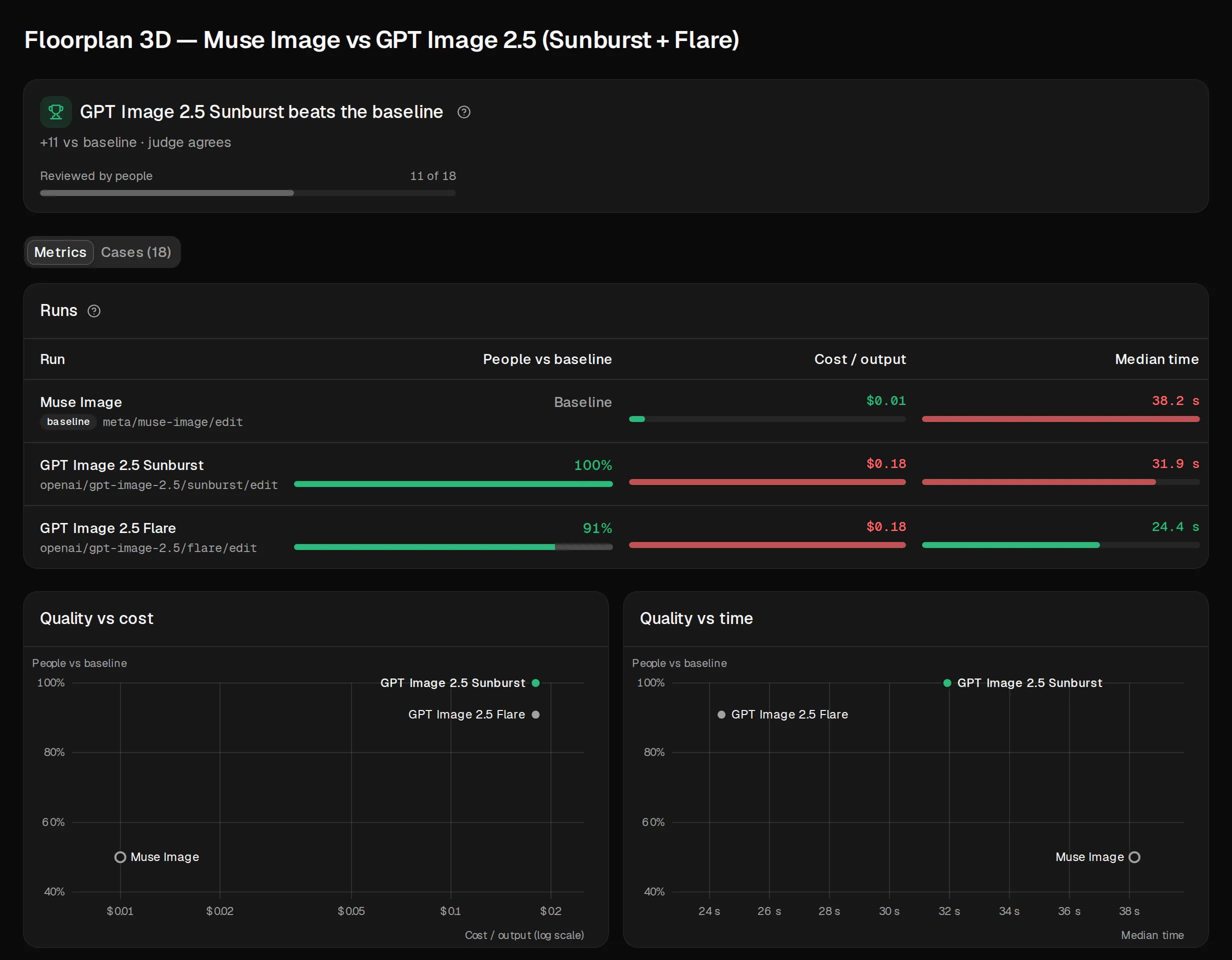The width and height of the screenshot is (1232, 960).
Task: Click the Median time column header
Action: (x=1156, y=359)
